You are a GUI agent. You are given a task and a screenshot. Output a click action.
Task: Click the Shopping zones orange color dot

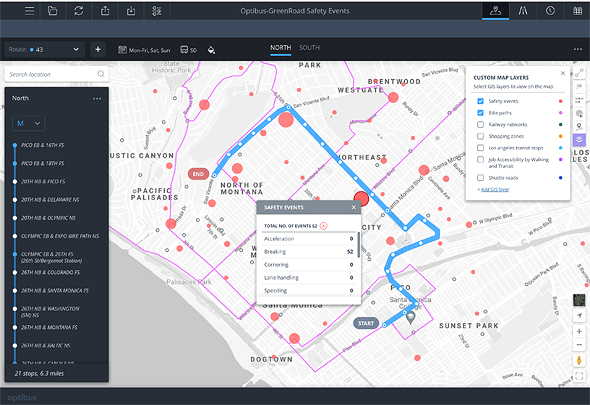click(560, 136)
